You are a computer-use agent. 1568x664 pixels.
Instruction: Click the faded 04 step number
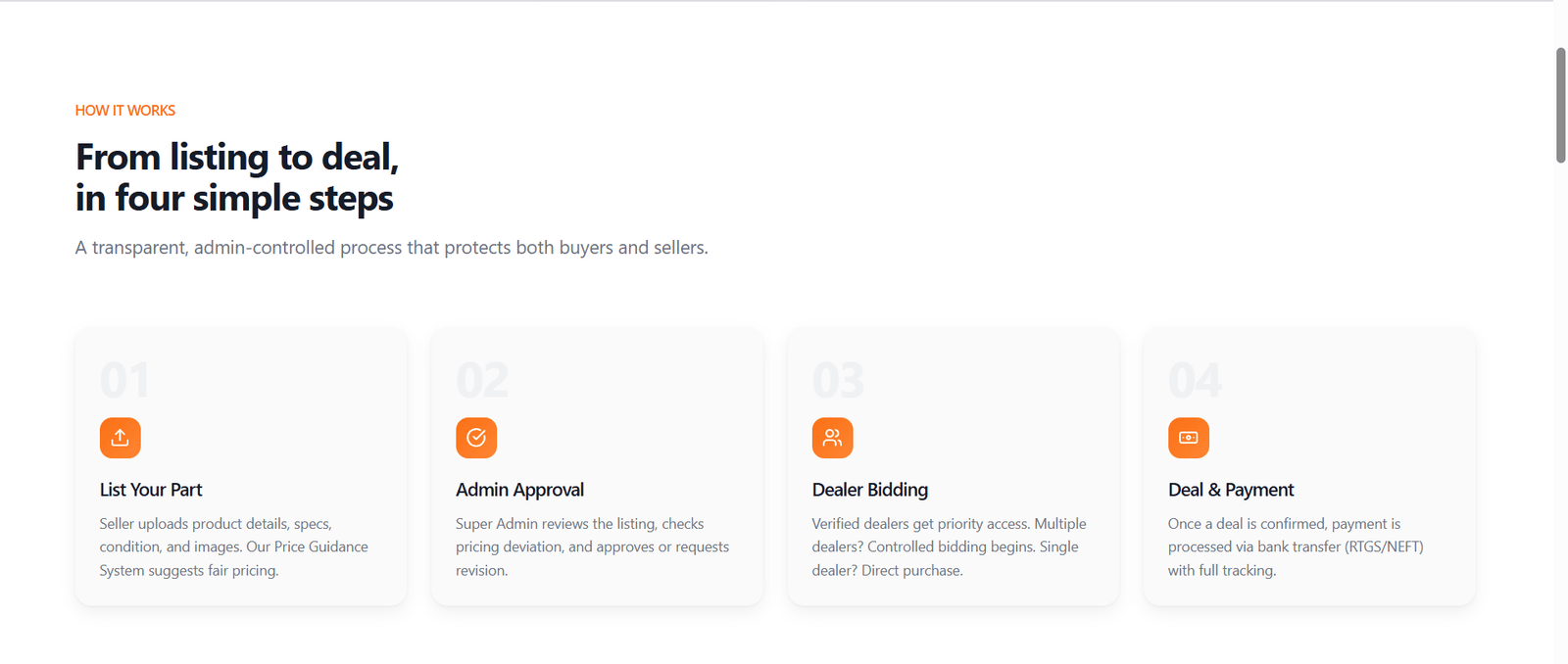[x=1195, y=381]
